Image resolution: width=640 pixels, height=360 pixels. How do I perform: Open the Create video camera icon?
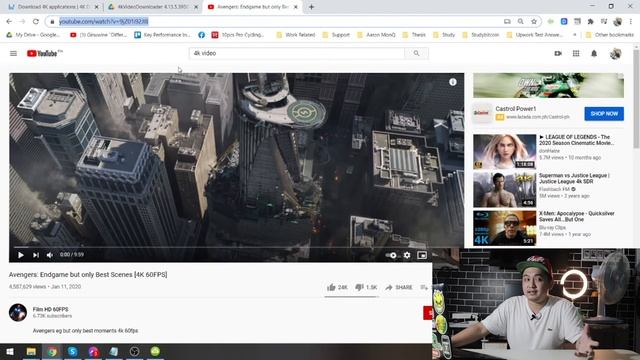[558, 53]
